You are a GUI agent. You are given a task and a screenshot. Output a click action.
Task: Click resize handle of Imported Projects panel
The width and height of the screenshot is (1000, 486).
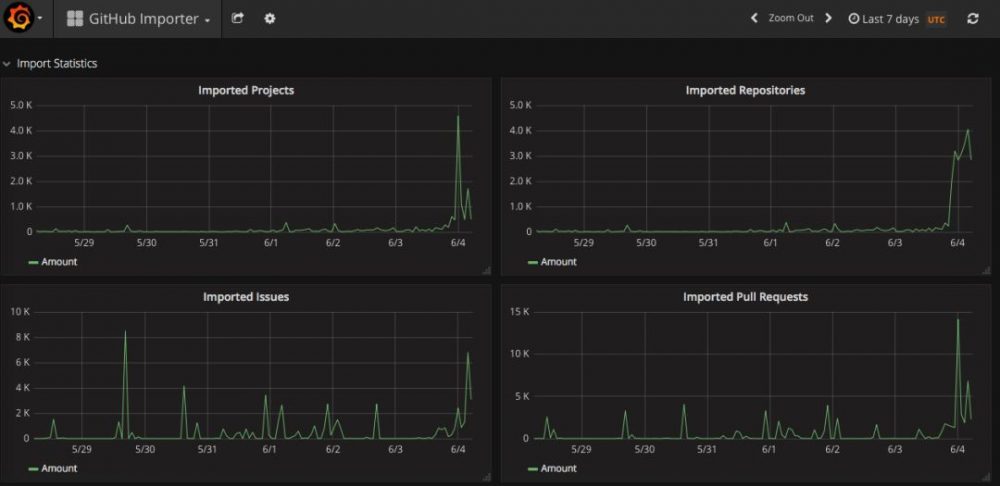pos(487,271)
